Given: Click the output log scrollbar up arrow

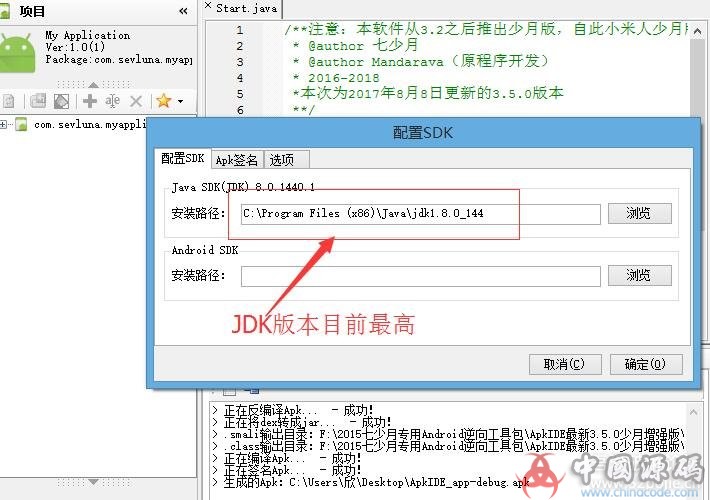Looking at the screenshot, I should click(694, 412).
